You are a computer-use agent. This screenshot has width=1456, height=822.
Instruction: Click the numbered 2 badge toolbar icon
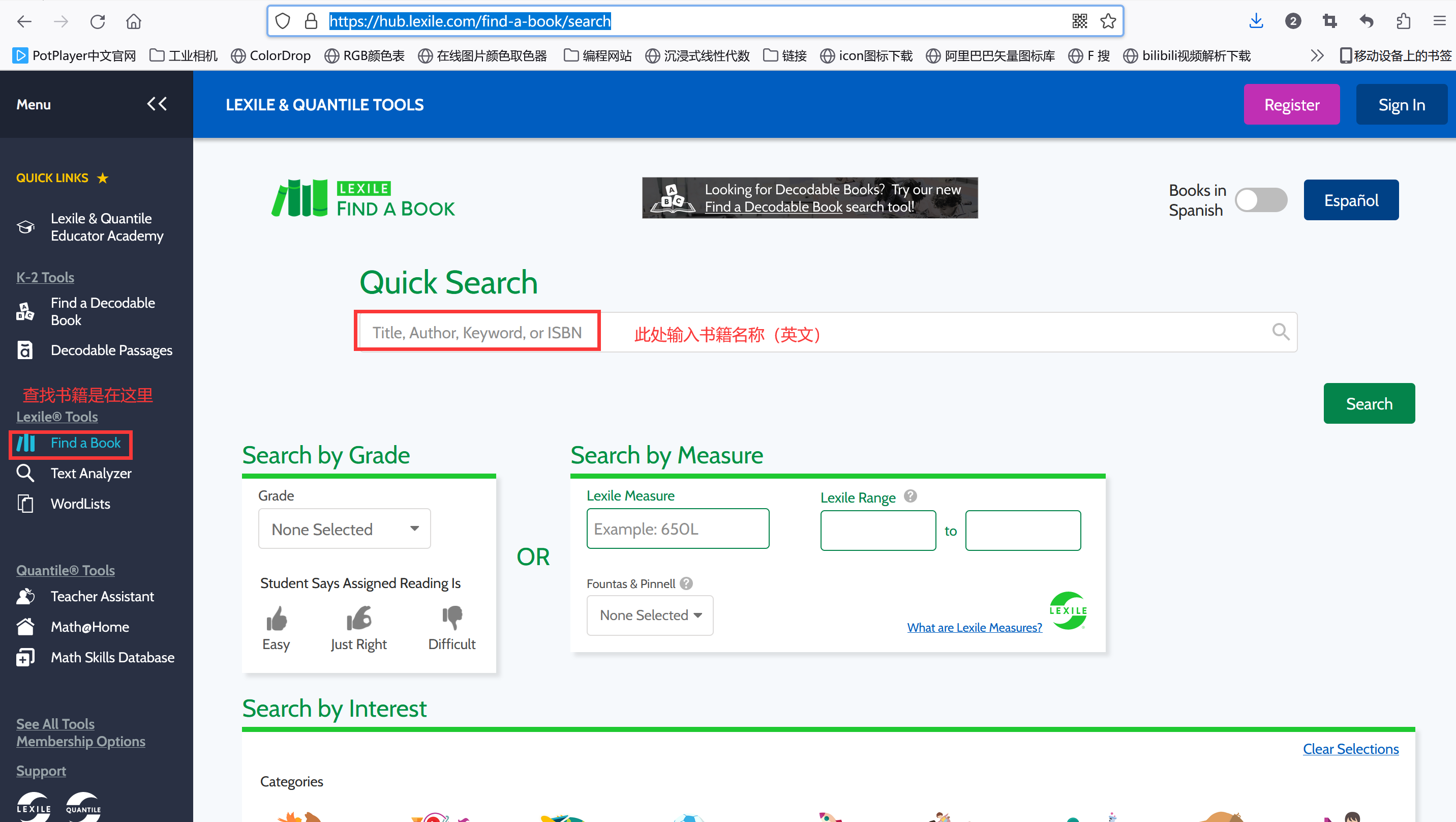pyautogui.click(x=1293, y=21)
